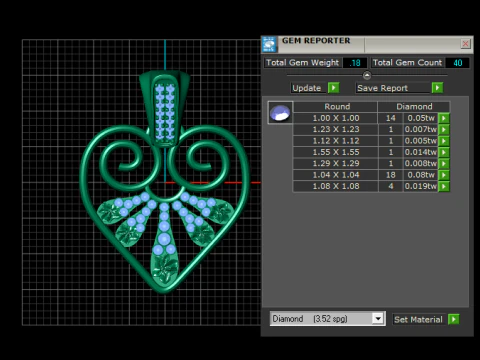Viewport: 480px width, 360px height.
Task: Select the 1.55 X 1.55 size cell
Action: click(336, 152)
